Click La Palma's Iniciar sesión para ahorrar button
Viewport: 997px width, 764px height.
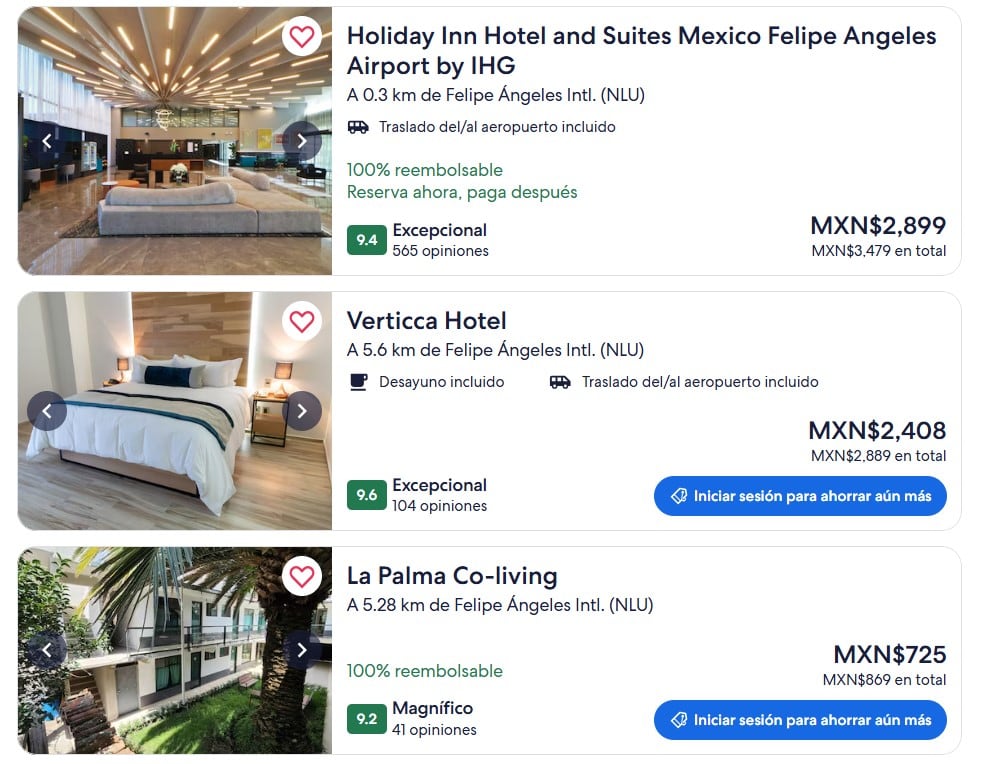[x=800, y=720]
